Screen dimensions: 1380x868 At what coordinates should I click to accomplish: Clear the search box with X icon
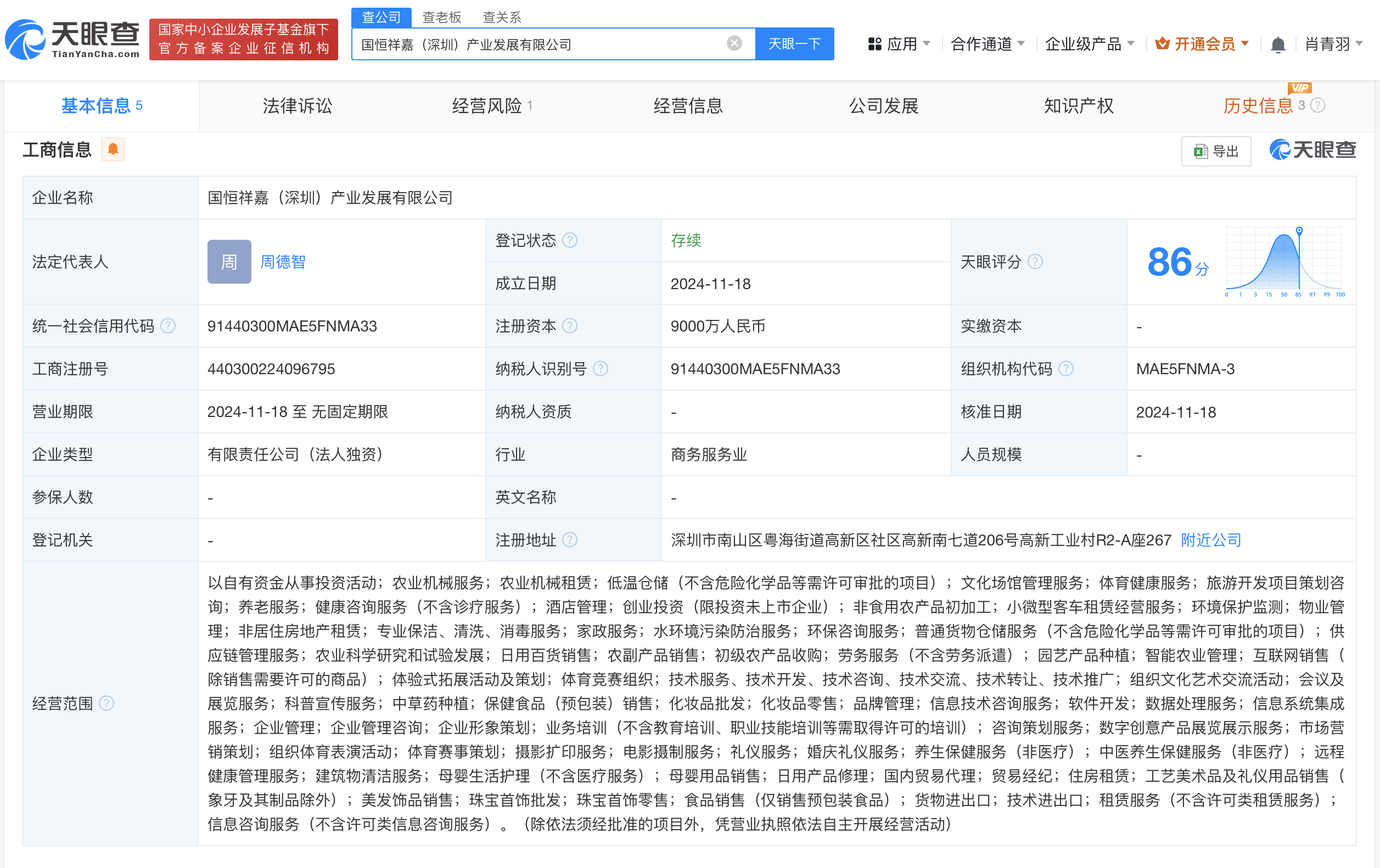(x=733, y=43)
